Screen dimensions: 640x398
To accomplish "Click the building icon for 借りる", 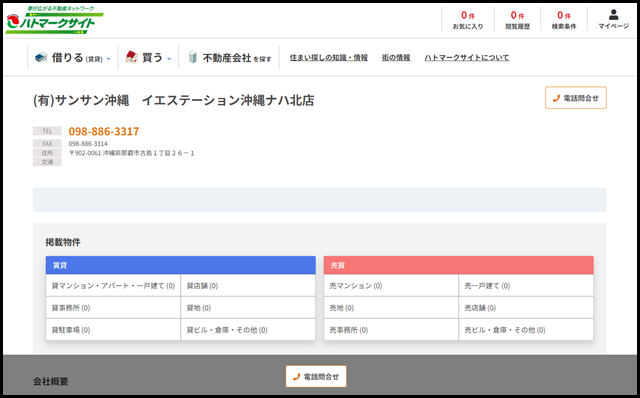I will 41,58.
